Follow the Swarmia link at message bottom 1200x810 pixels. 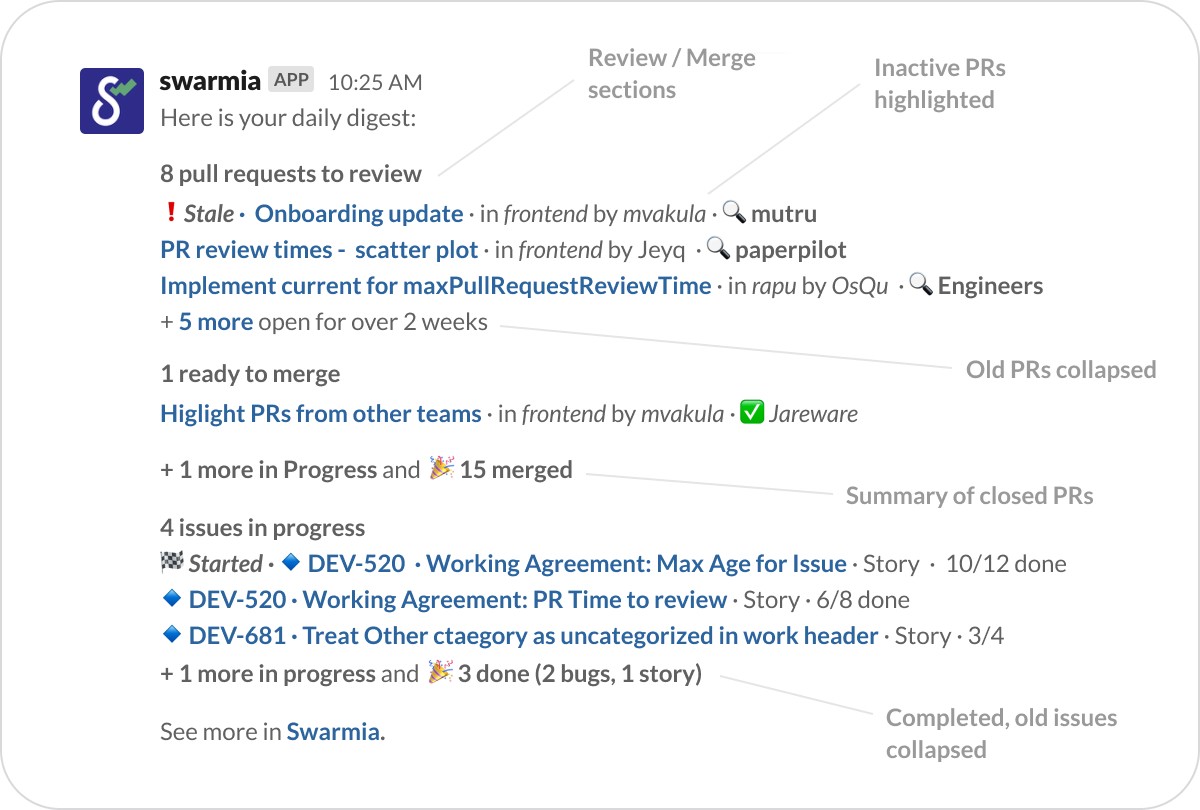335,732
